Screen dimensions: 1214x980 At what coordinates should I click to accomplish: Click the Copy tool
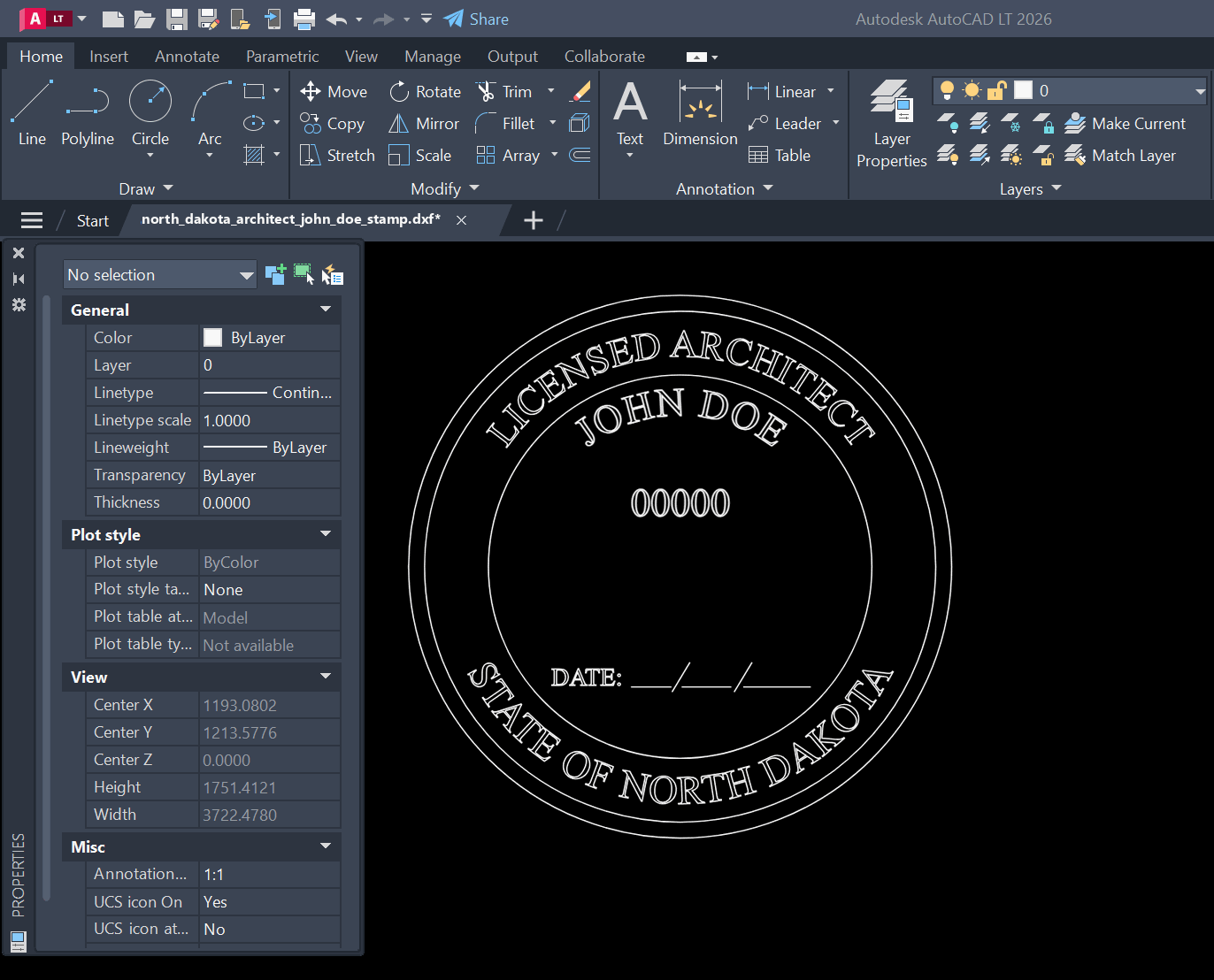tap(332, 124)
